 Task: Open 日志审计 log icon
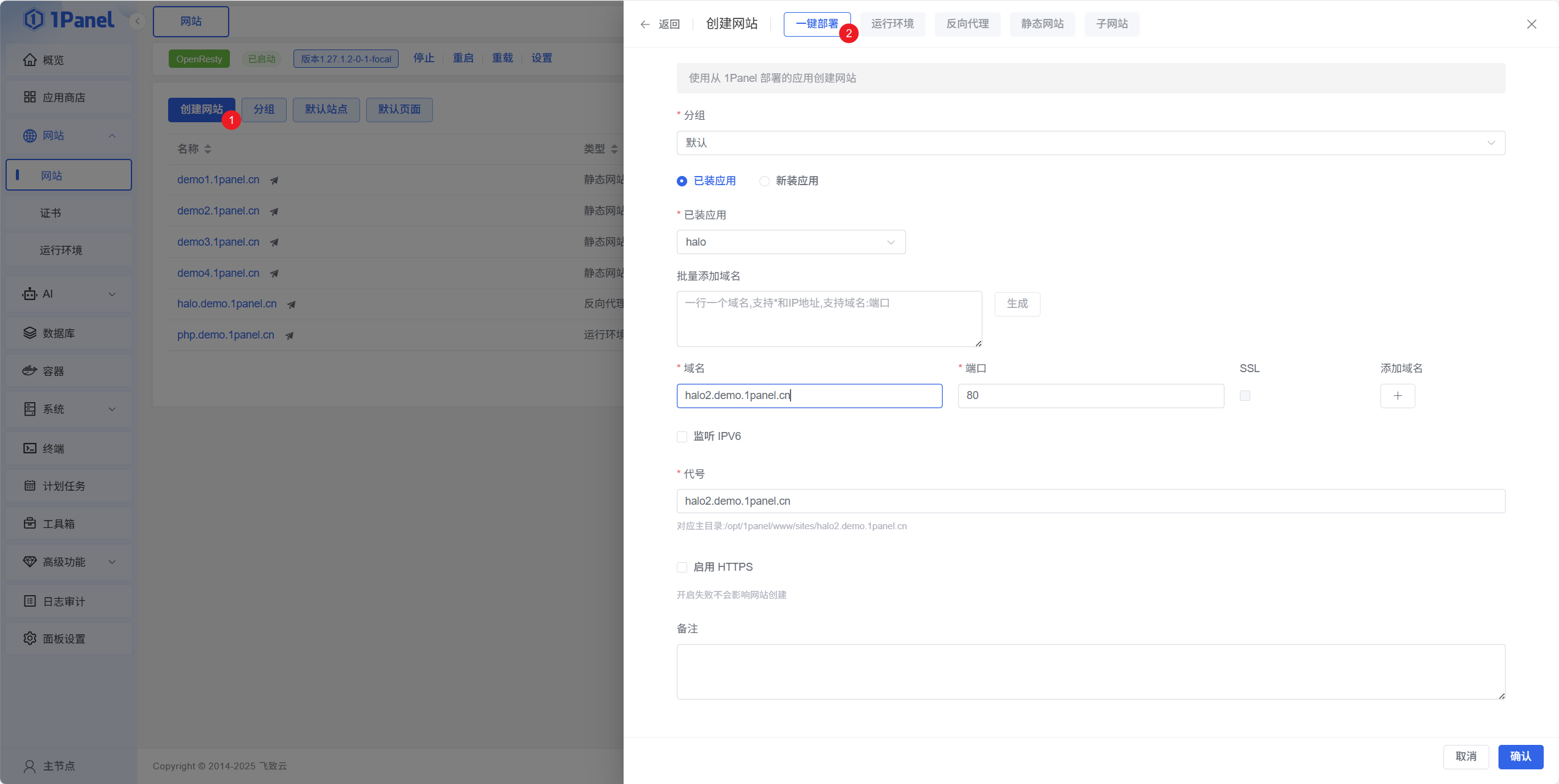coord(29,601)
